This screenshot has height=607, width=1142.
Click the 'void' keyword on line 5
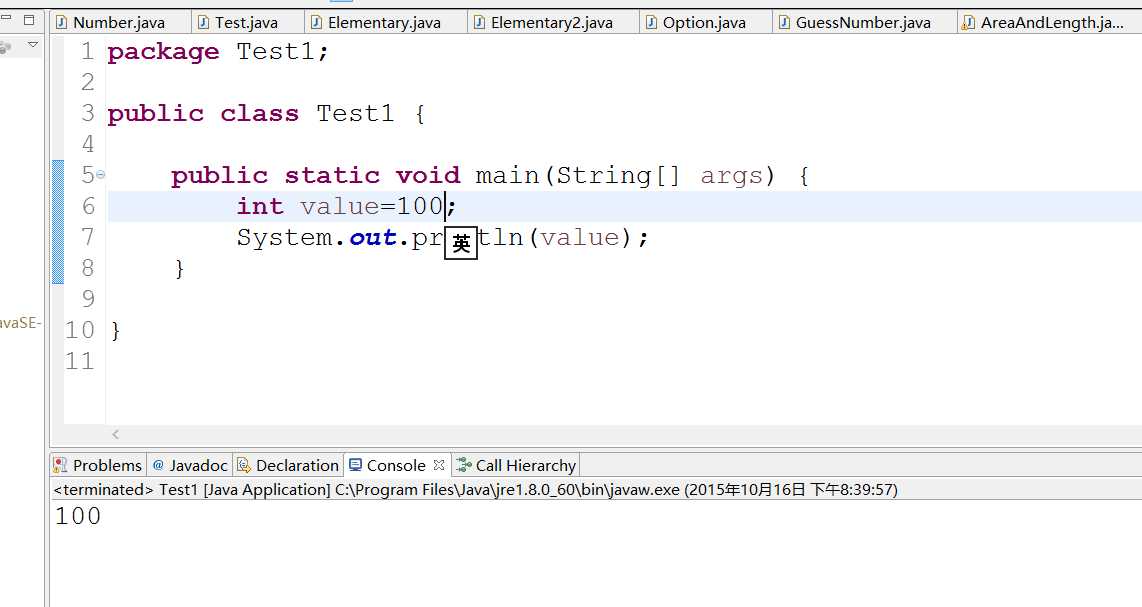click(428, 176)
